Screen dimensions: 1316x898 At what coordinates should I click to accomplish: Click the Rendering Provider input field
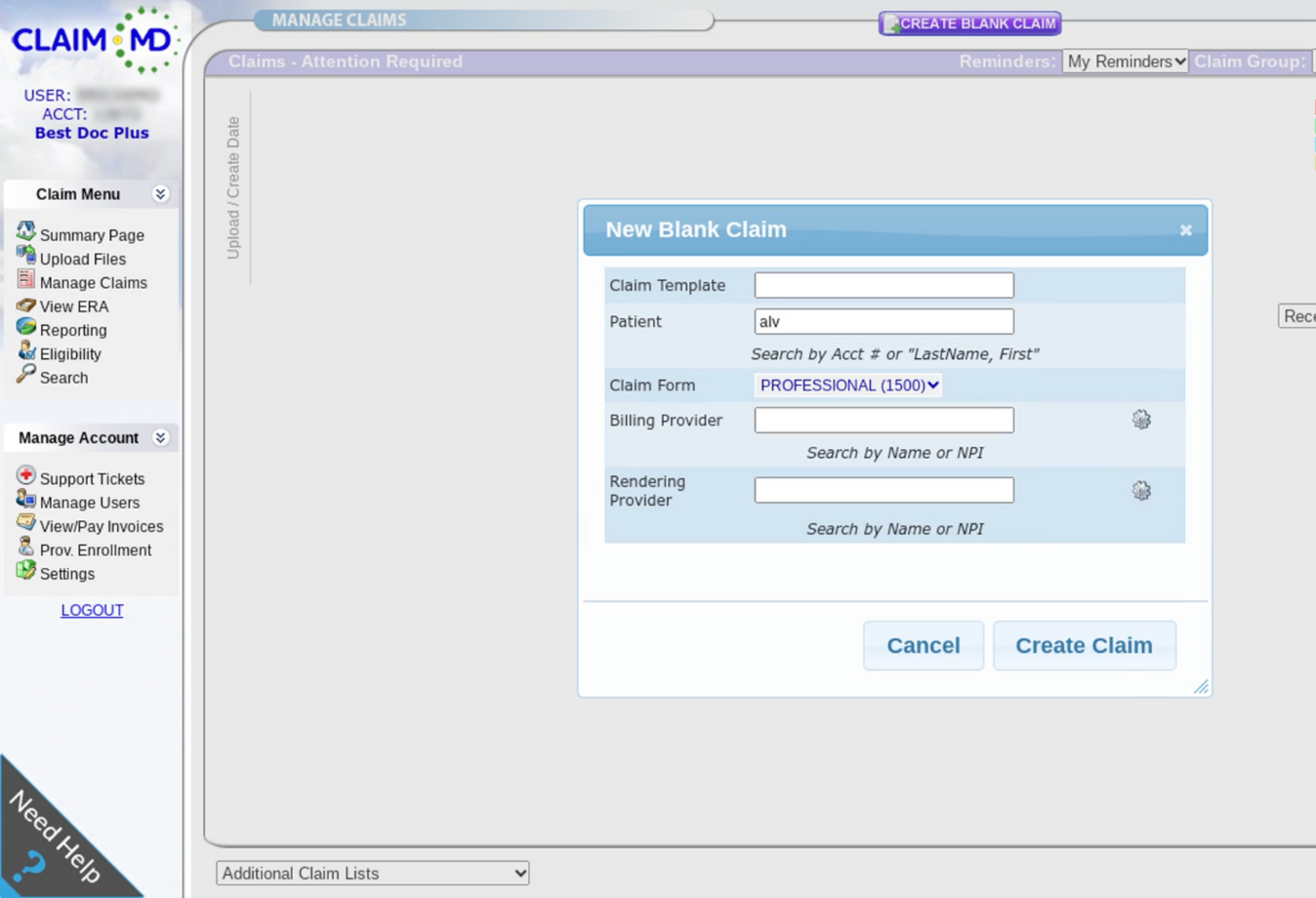coord(884,490)
